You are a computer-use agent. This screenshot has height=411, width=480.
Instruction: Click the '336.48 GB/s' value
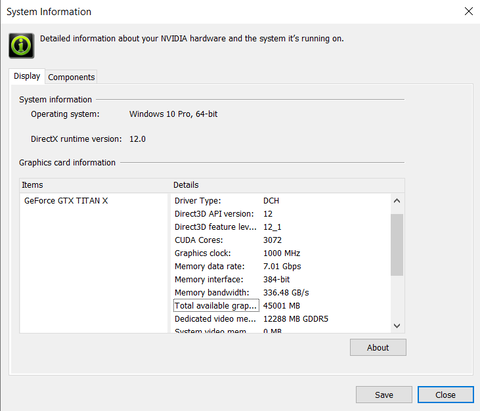click(286, 293)
